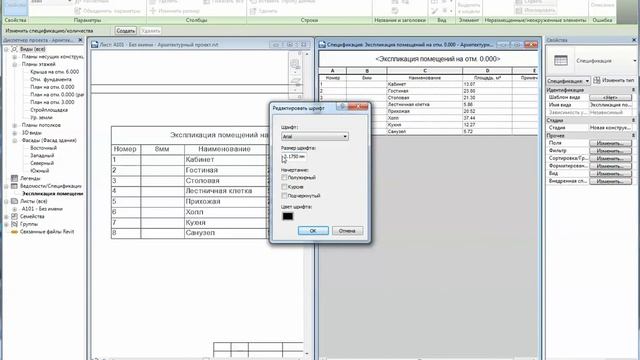Enable the Полужирный bold checkbox
Image resolution: width=640 pixels, height=360 pixels.
click(284, 178)
